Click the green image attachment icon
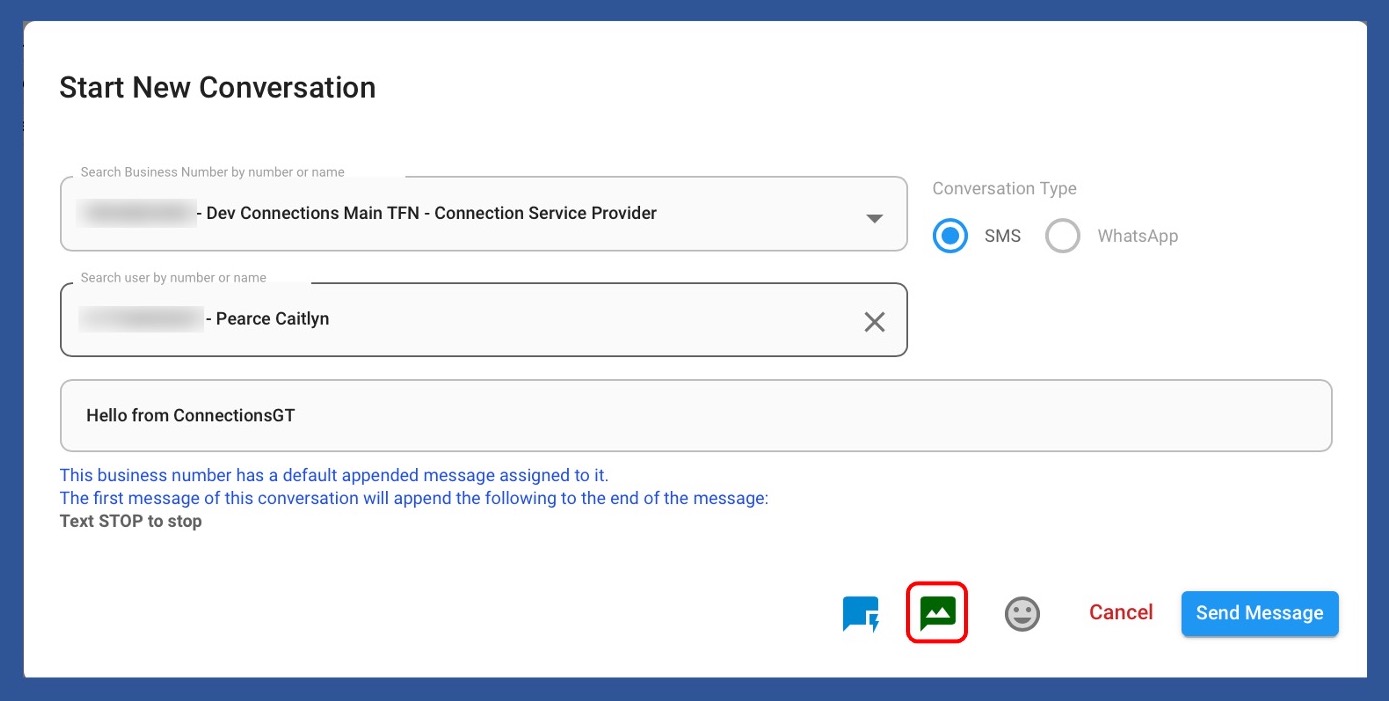Viewport: 1389px width, 701px height. 937,612
